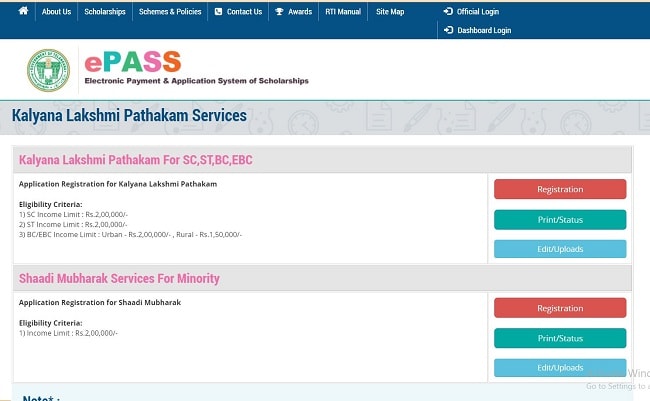Screen dimensions: 650x401
Task: Go to the Site Map
Action: coord(390,12)
